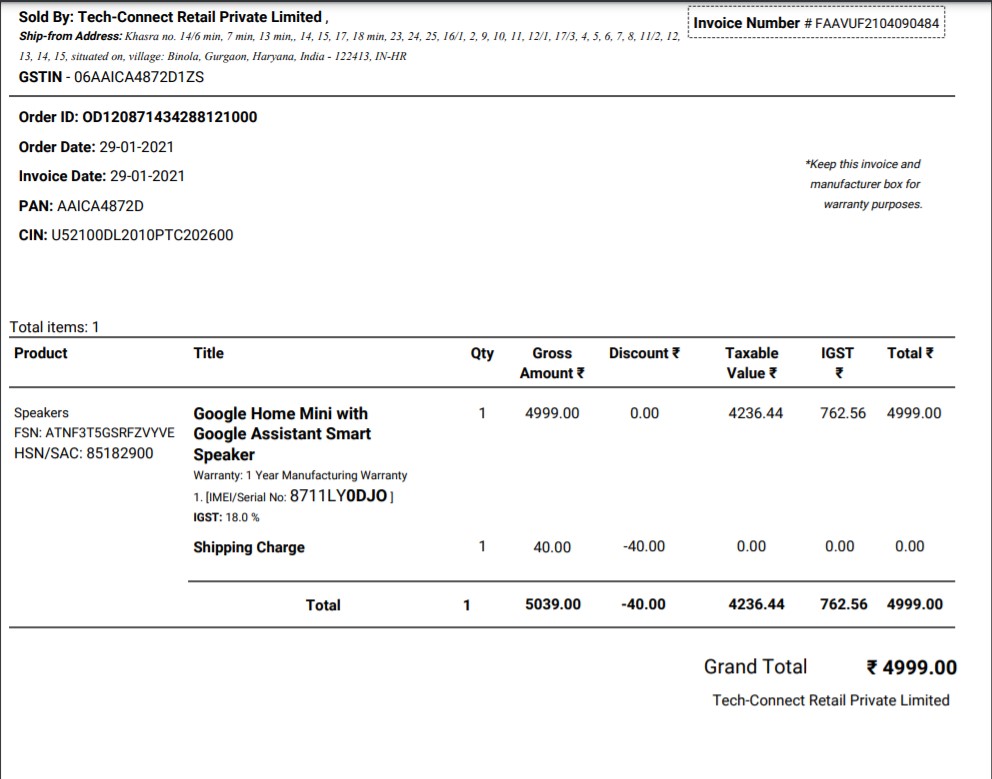Viewport: 992px width, 779px height.
Task: Click the Total row gross amount 5039.00
Action: tap(553, 605)
